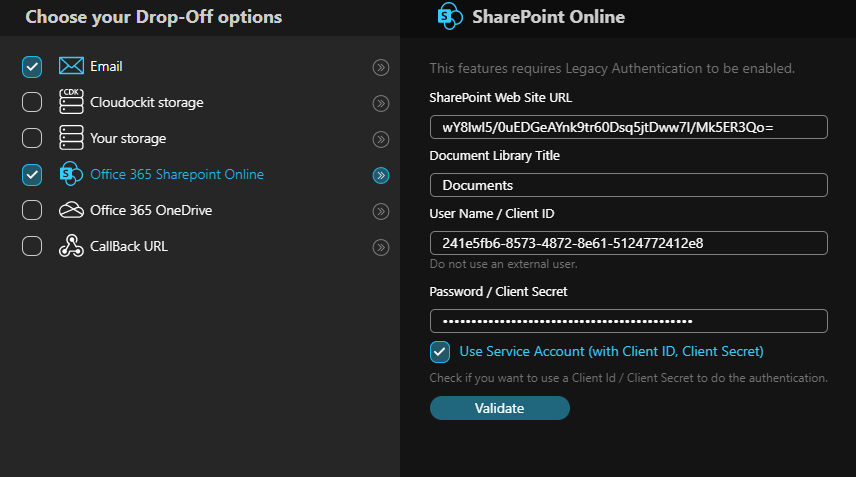856x477 pixels.
Task: Expand Your storage settings chevron
Action: (381, 139)
